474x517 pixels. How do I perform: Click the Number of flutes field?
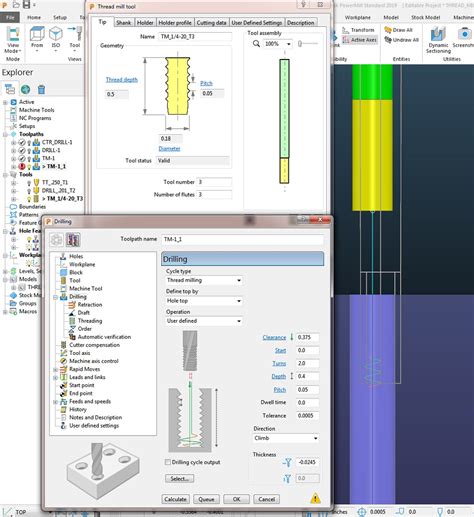[214, 194]
